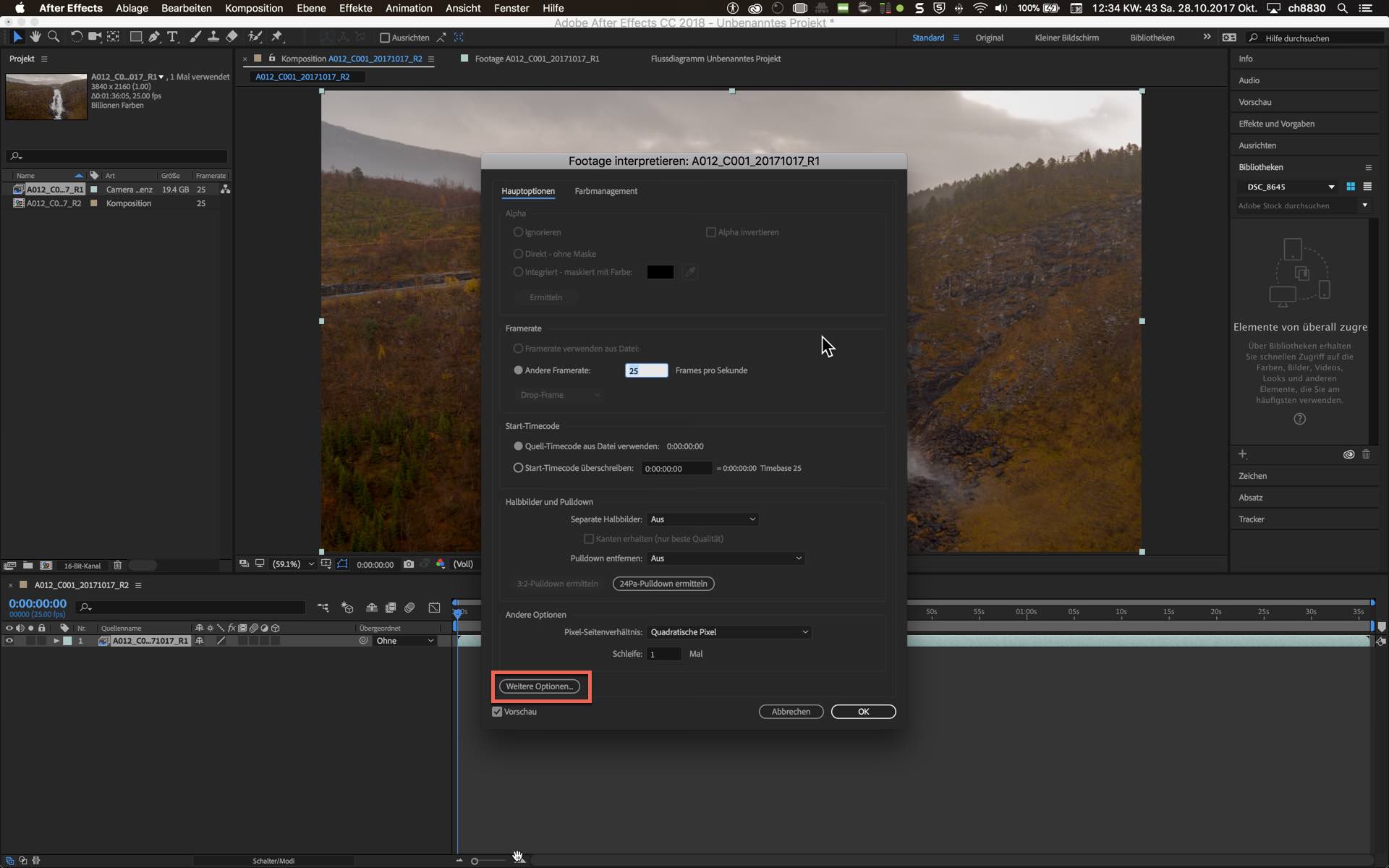This screenshot has height=868, width=1389.
Task: Uncheck the Vorschau checkbox
Action: (x=497, y=712)
